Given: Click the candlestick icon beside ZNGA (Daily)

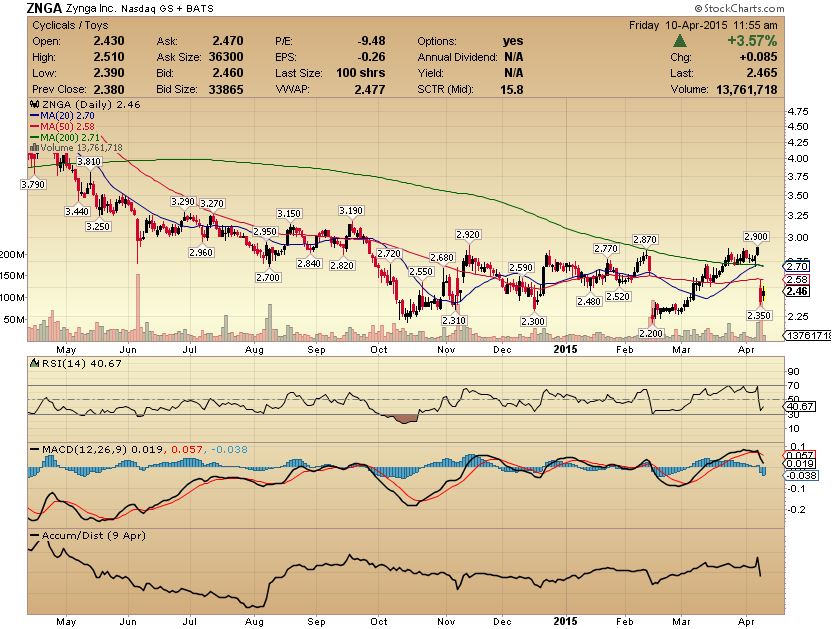Looking at the screenshot, I should (35, 105).
